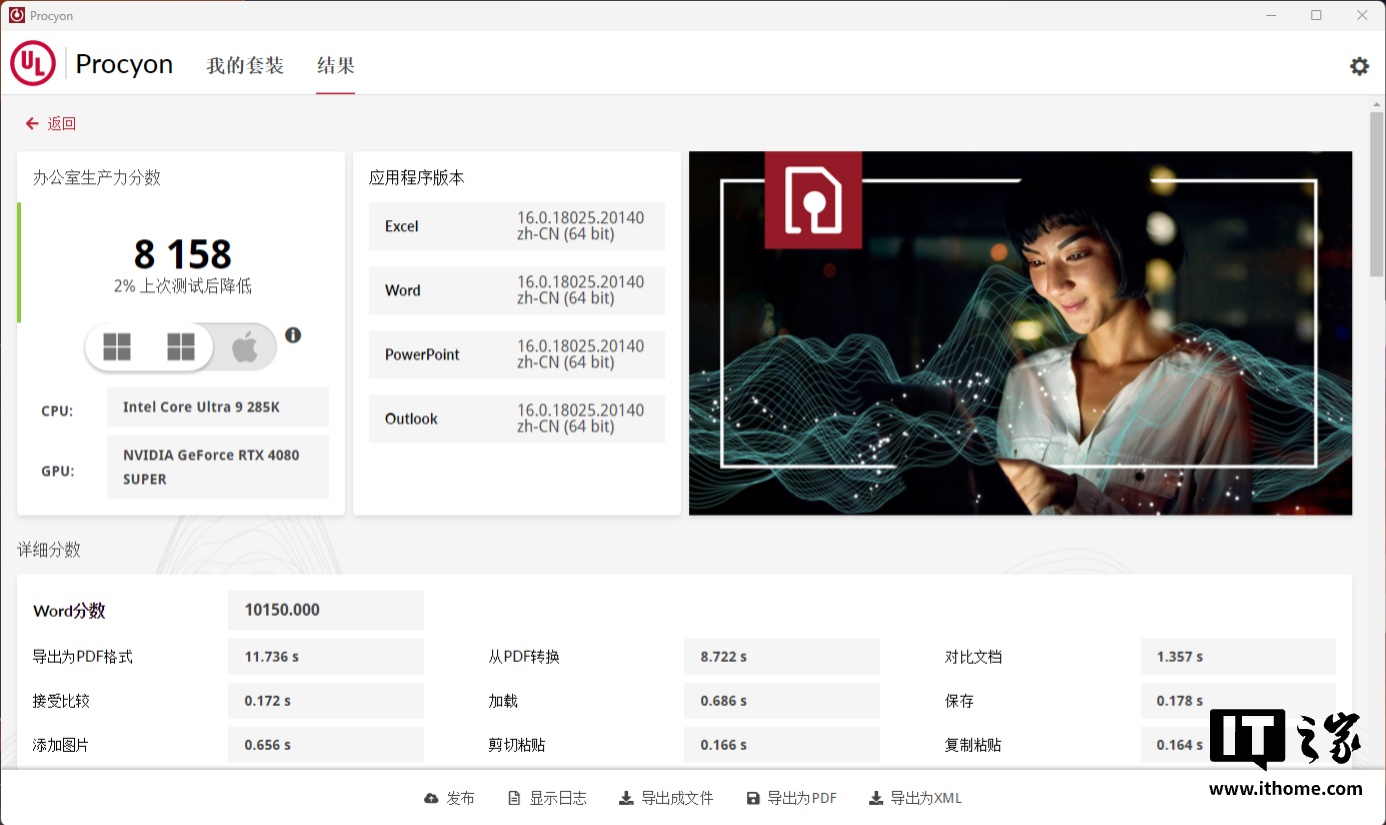The height and width of the screenshot is (825, 1386).
Task: Click the 导出为XML download icon
Action: click(x=876, y=798)
